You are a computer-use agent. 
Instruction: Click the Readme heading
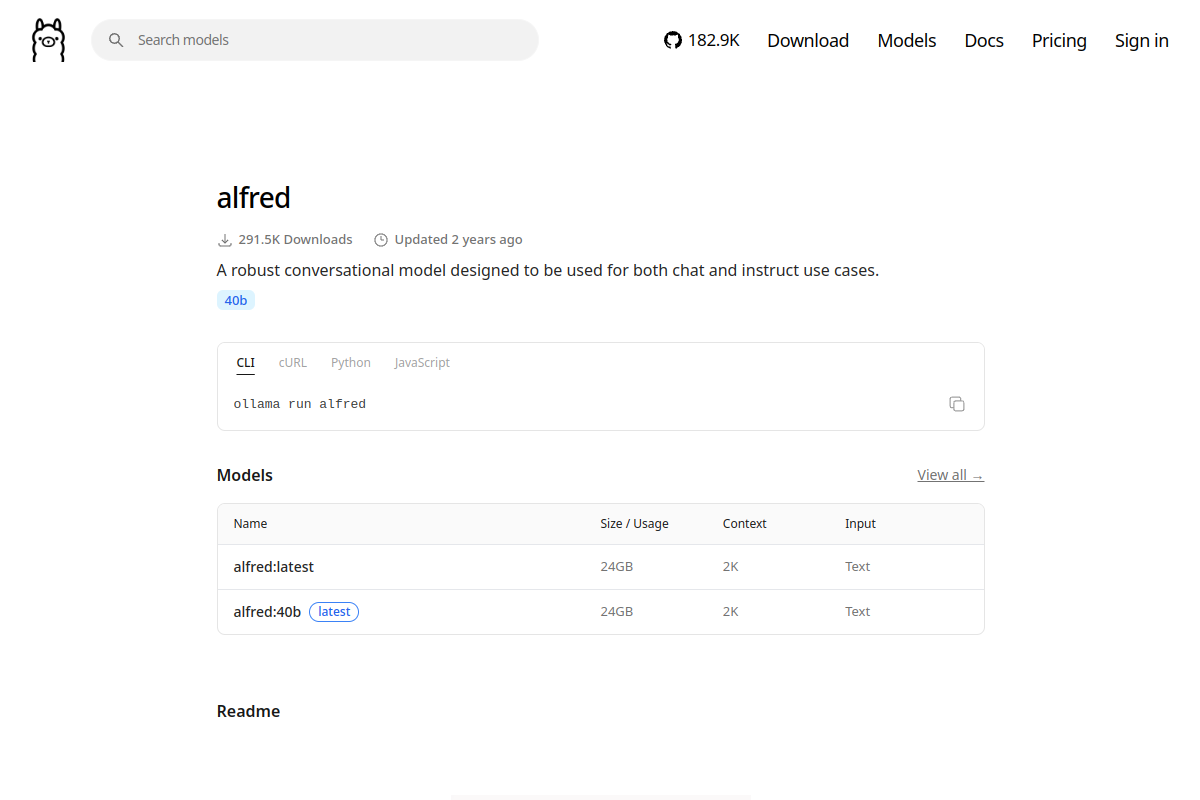249,712
